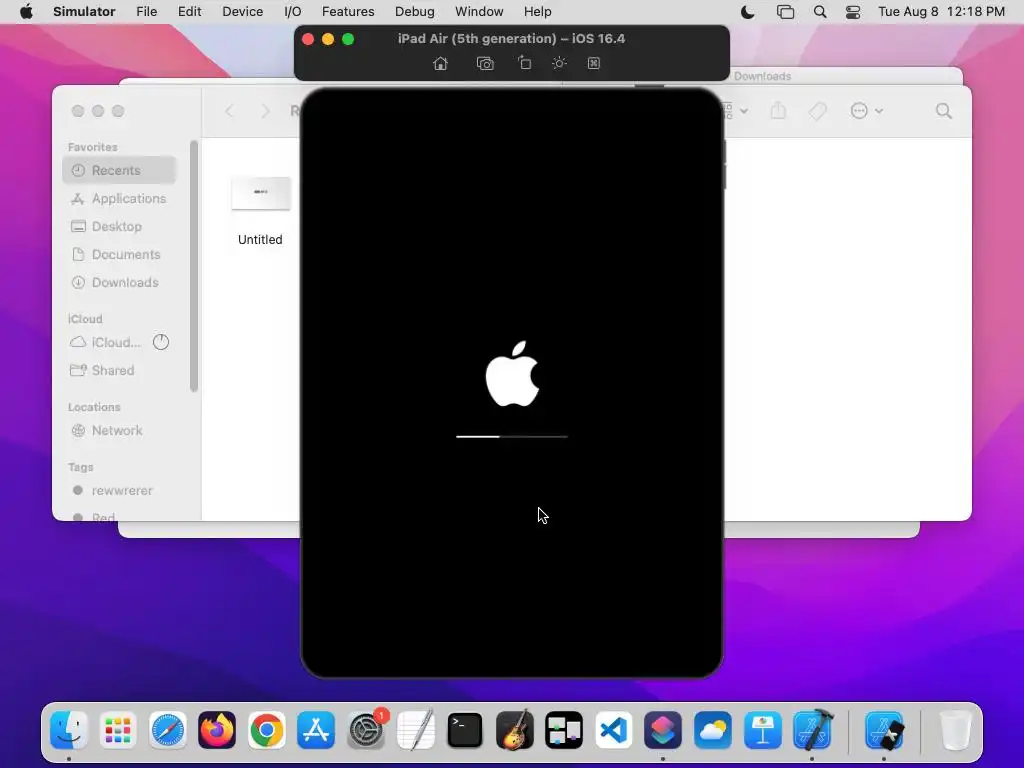Click the Finder tag toolbar icon
The height and width of the screenshot is (768, 1024).
(x=817, y=111)
